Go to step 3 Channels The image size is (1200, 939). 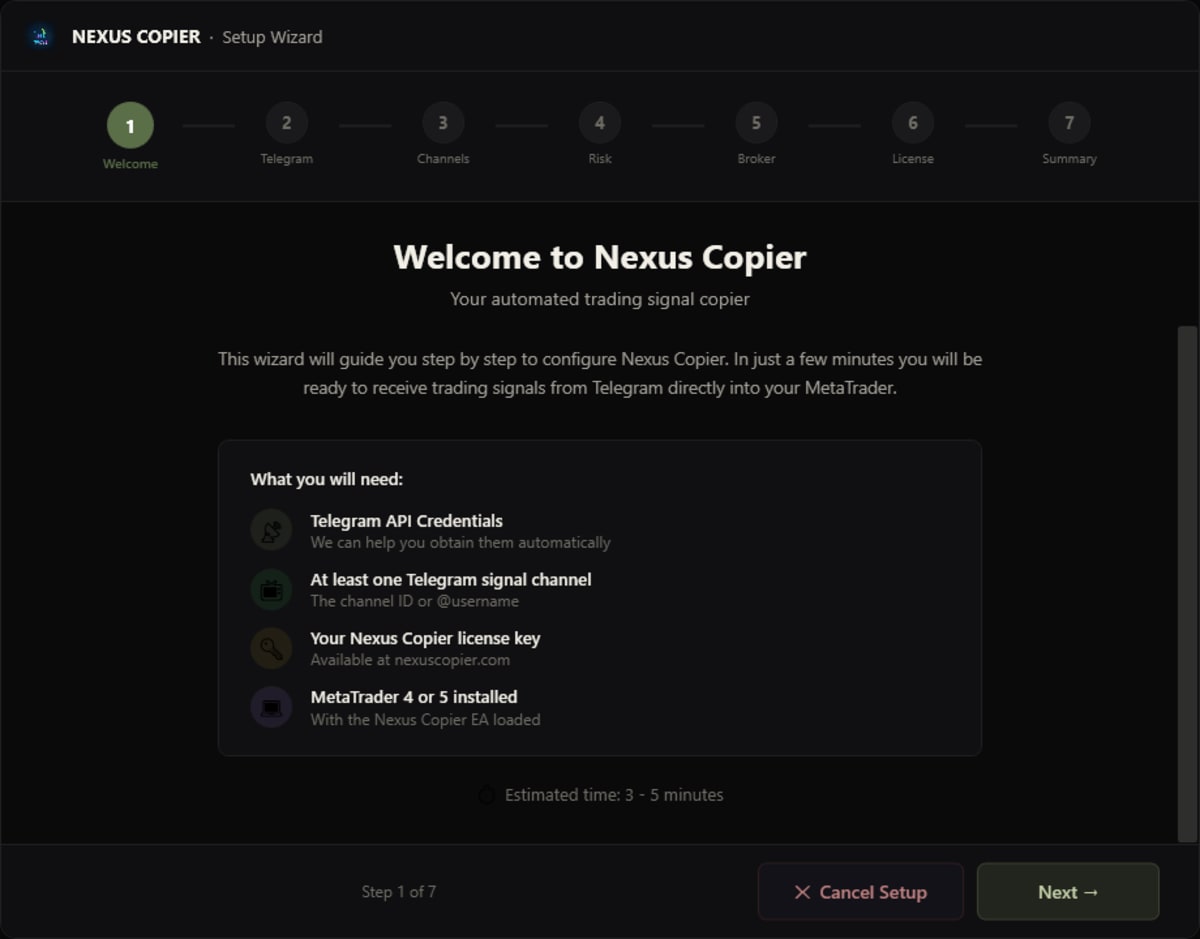point(443,123)
